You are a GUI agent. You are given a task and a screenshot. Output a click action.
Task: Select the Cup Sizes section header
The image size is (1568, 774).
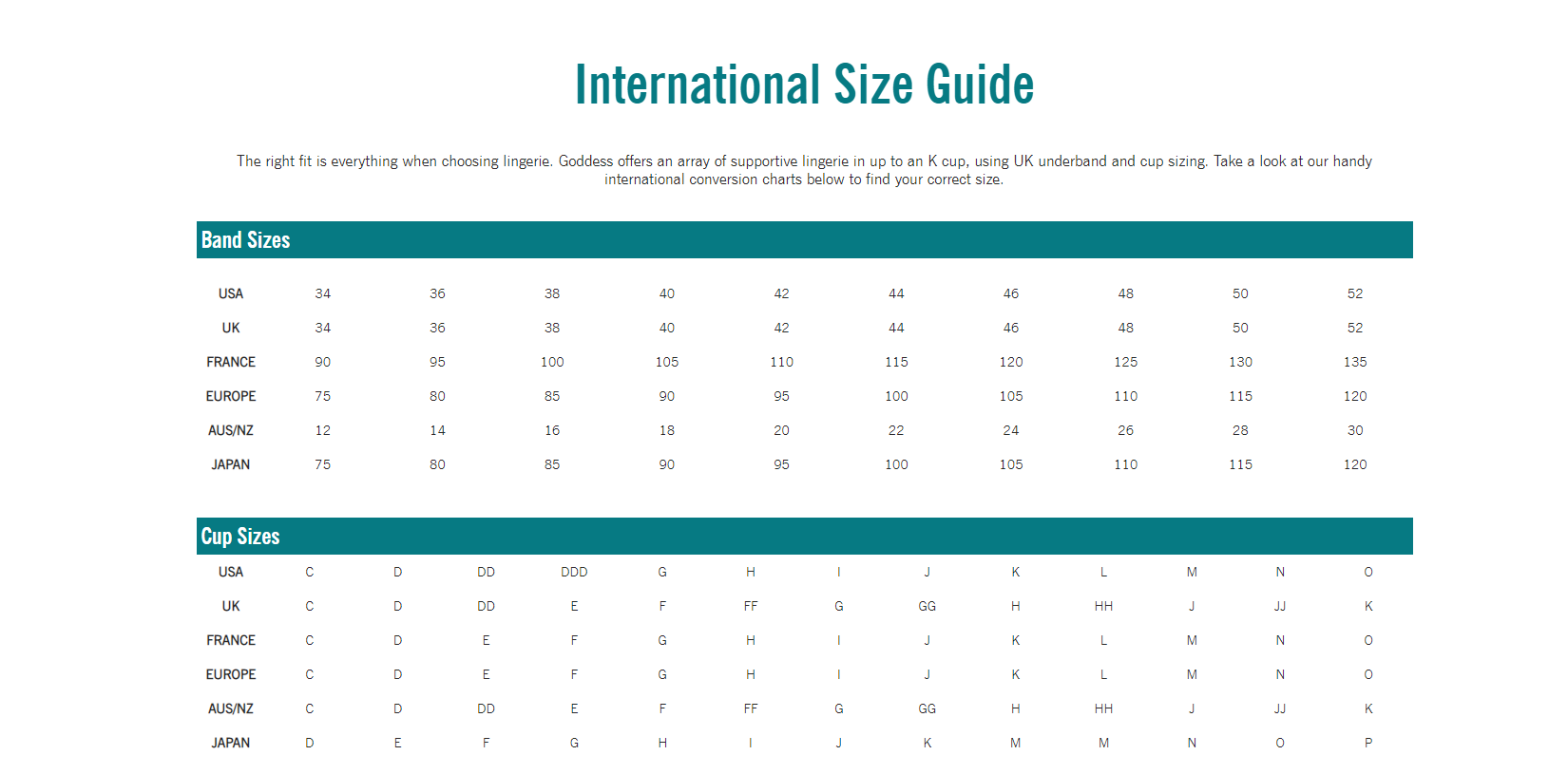(804, 537)
